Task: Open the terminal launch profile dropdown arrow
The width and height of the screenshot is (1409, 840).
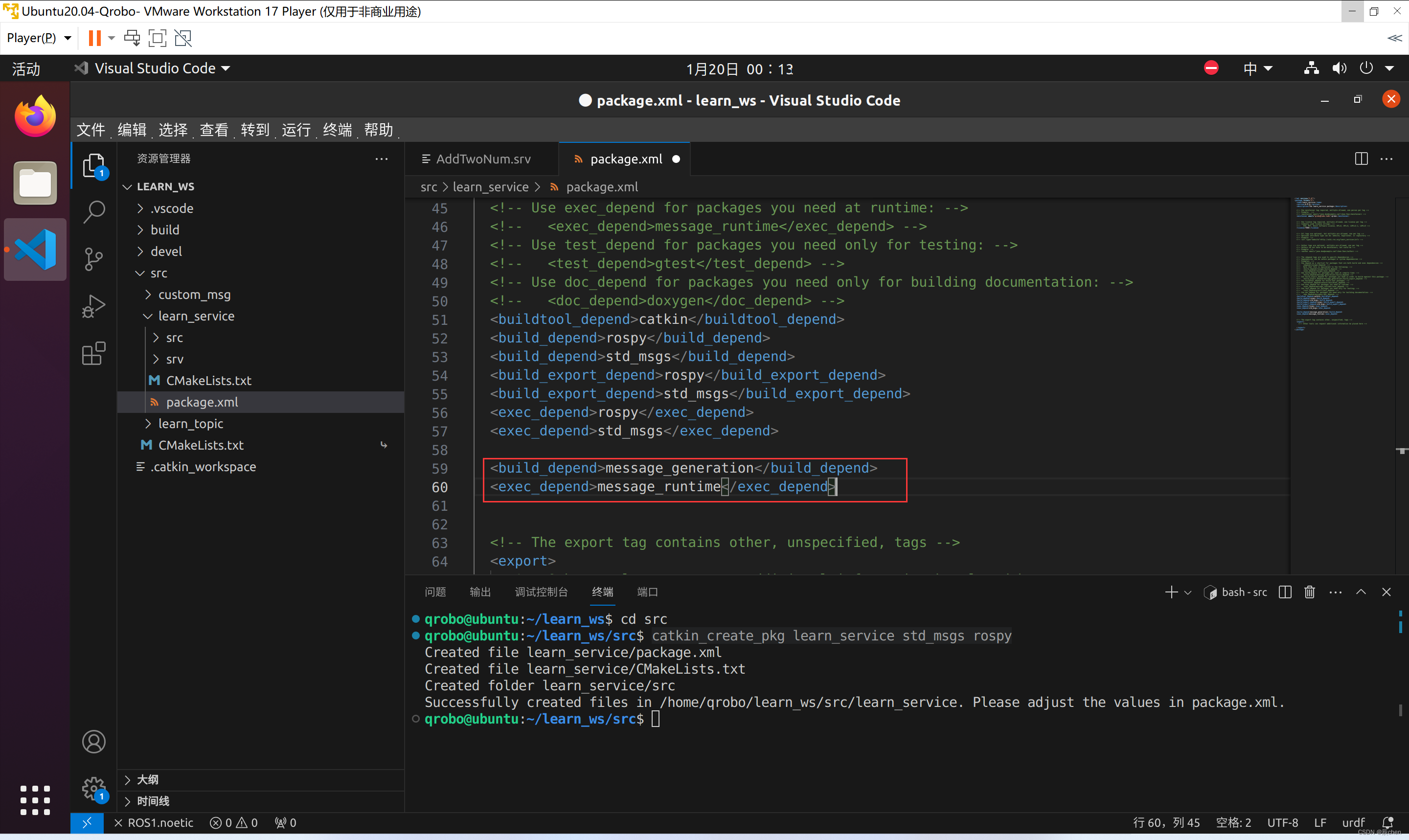Action: (1188, 592)
